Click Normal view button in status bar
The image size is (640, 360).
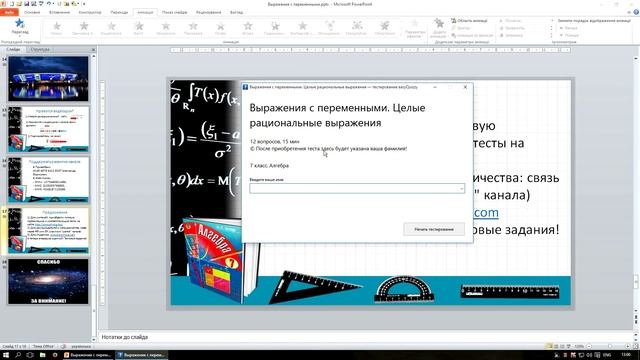(x=549, y=346)
